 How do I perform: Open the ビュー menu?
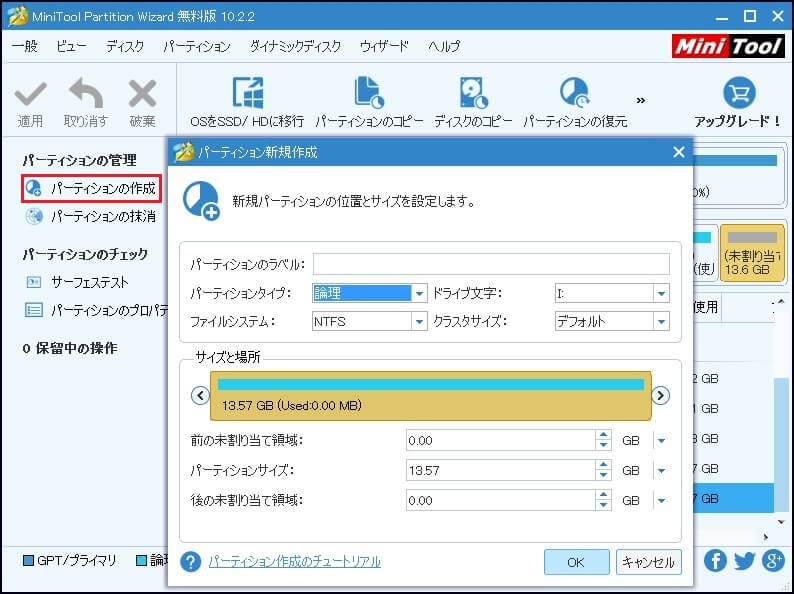pos(71,47)
